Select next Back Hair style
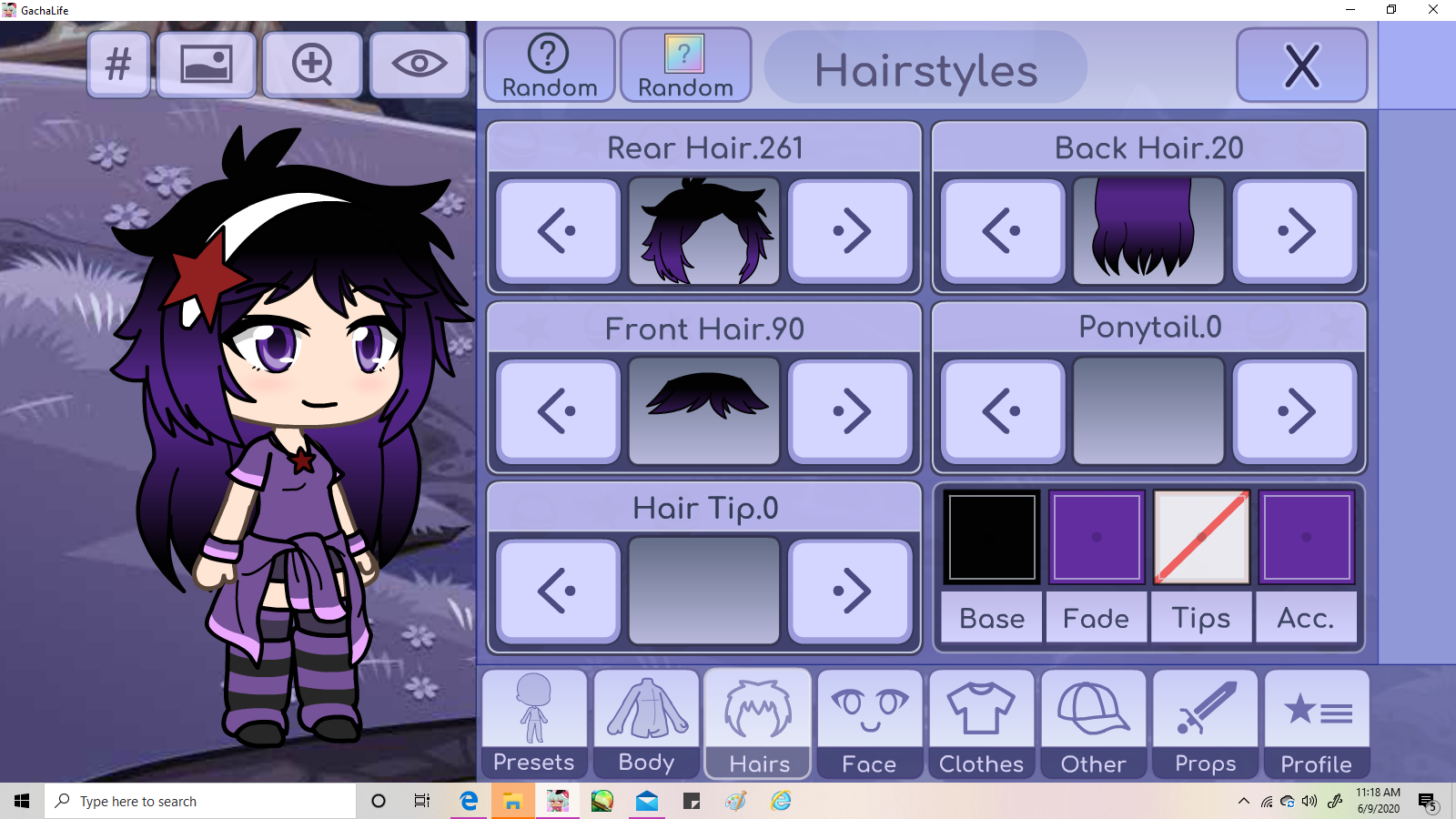 pyautogui.click(x=1295, y=231)
